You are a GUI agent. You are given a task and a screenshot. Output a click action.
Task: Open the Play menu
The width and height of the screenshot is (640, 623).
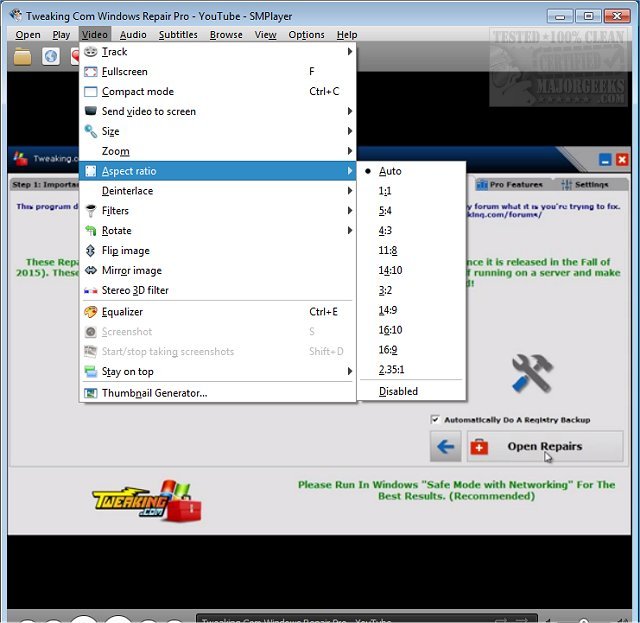coord(61,35)
